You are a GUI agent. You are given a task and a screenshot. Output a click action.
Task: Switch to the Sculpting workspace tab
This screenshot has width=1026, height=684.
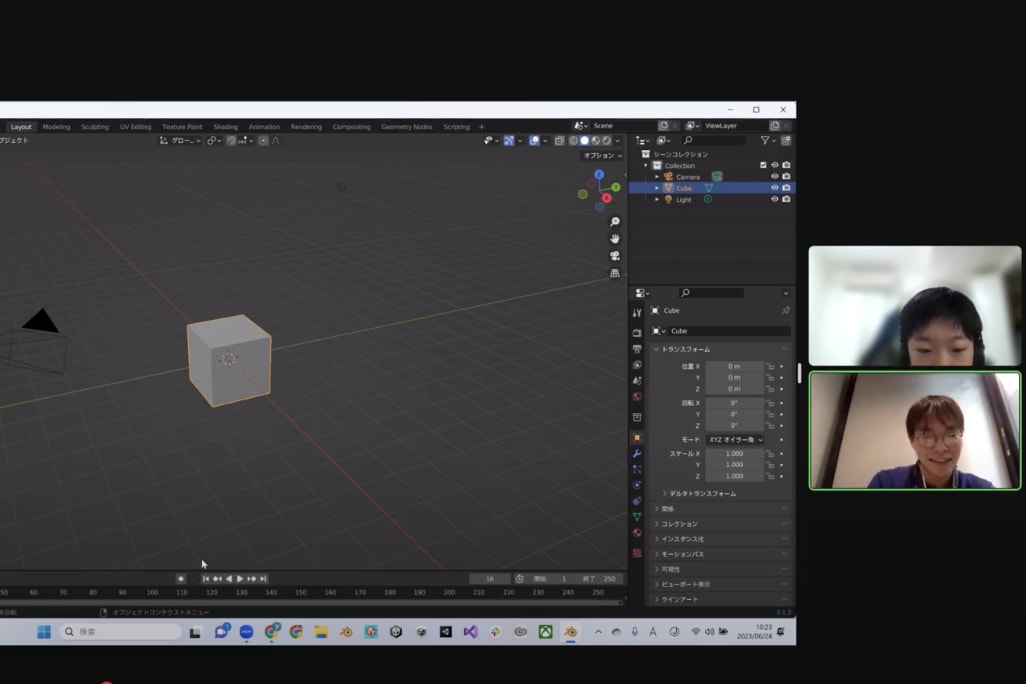pos(95,127)
